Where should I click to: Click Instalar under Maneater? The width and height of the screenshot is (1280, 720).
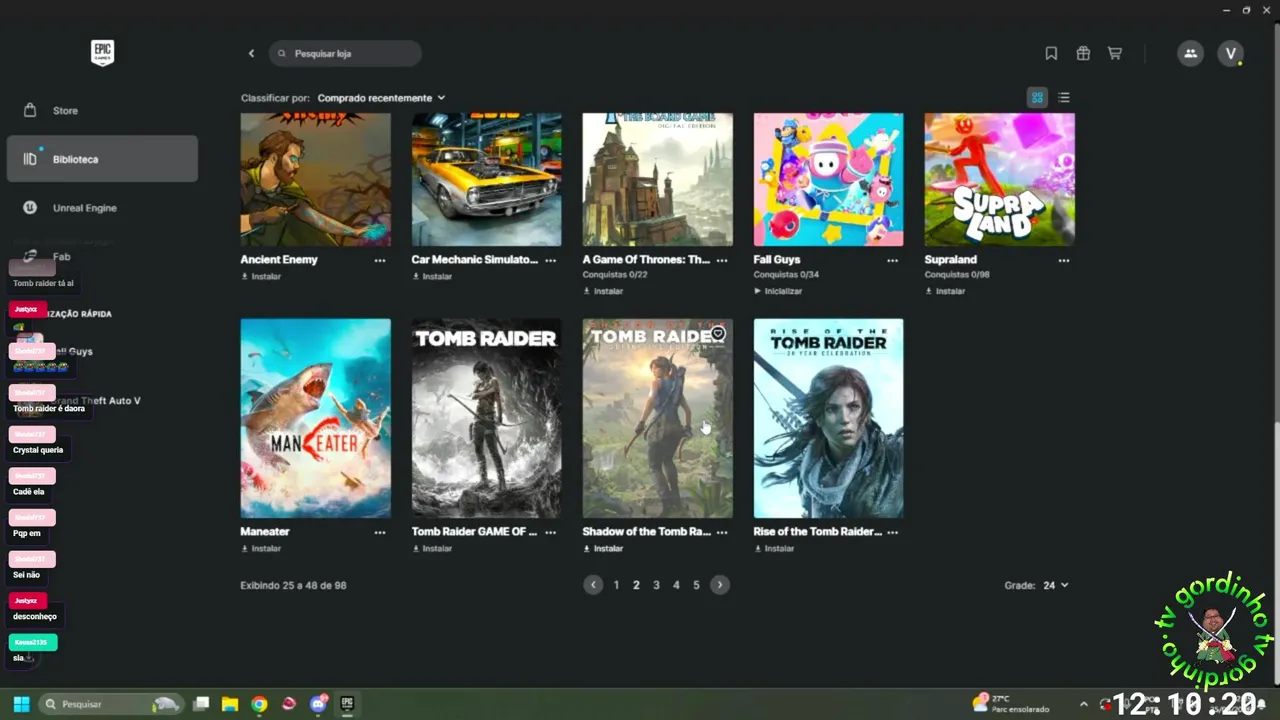point(261,549)
